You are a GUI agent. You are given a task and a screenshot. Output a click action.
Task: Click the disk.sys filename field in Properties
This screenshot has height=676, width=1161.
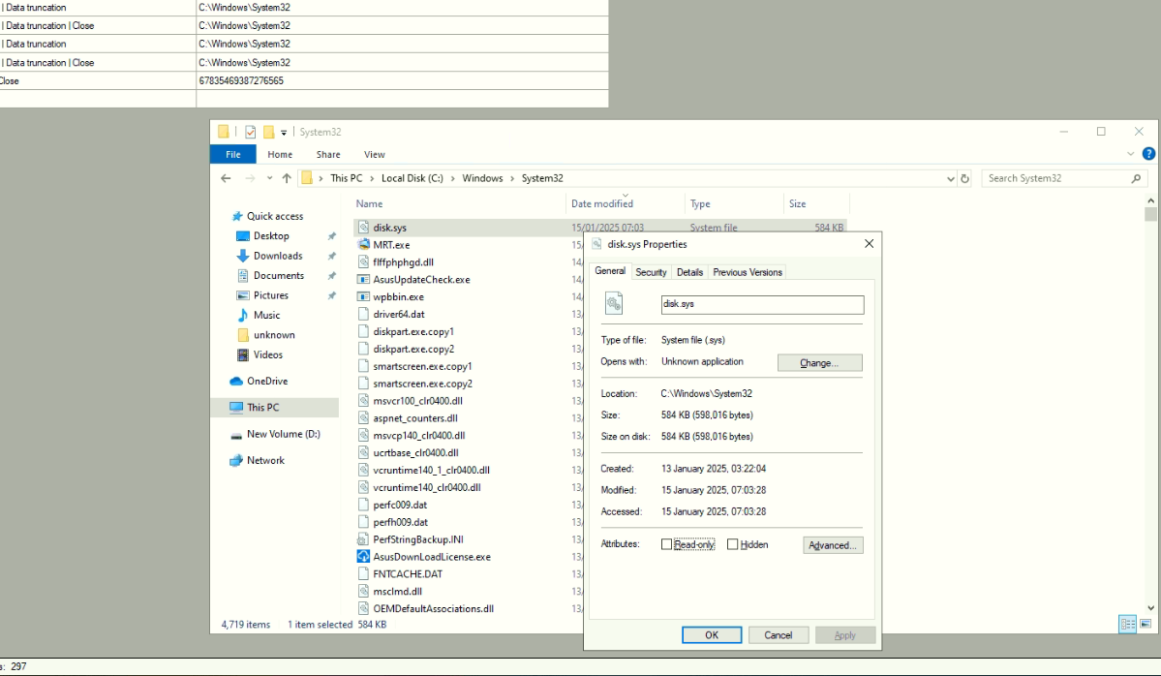762,304
